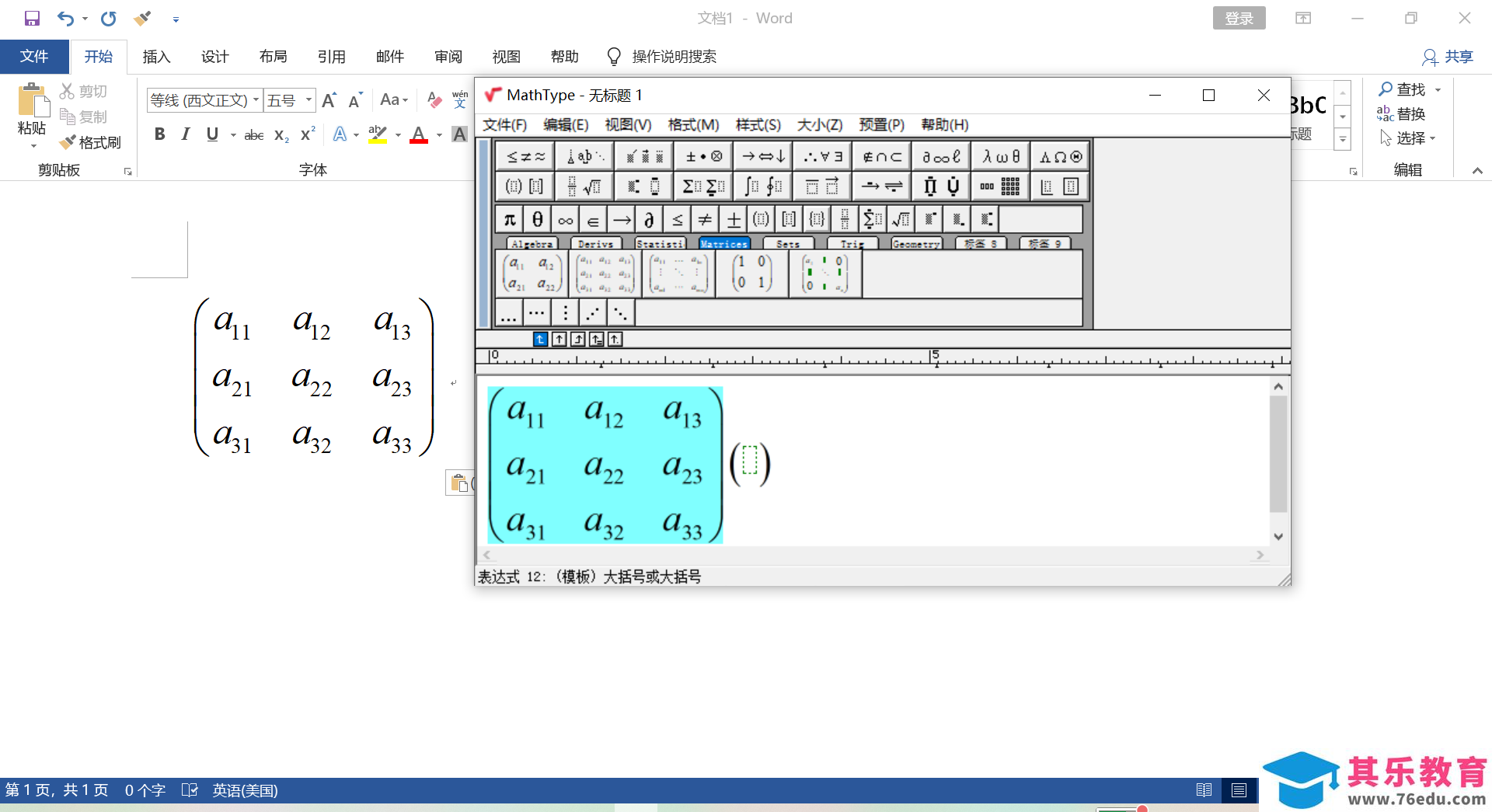Expand the underline style dropdown arrow
The height and width of the screenshot is (812, 1492).
232,134
